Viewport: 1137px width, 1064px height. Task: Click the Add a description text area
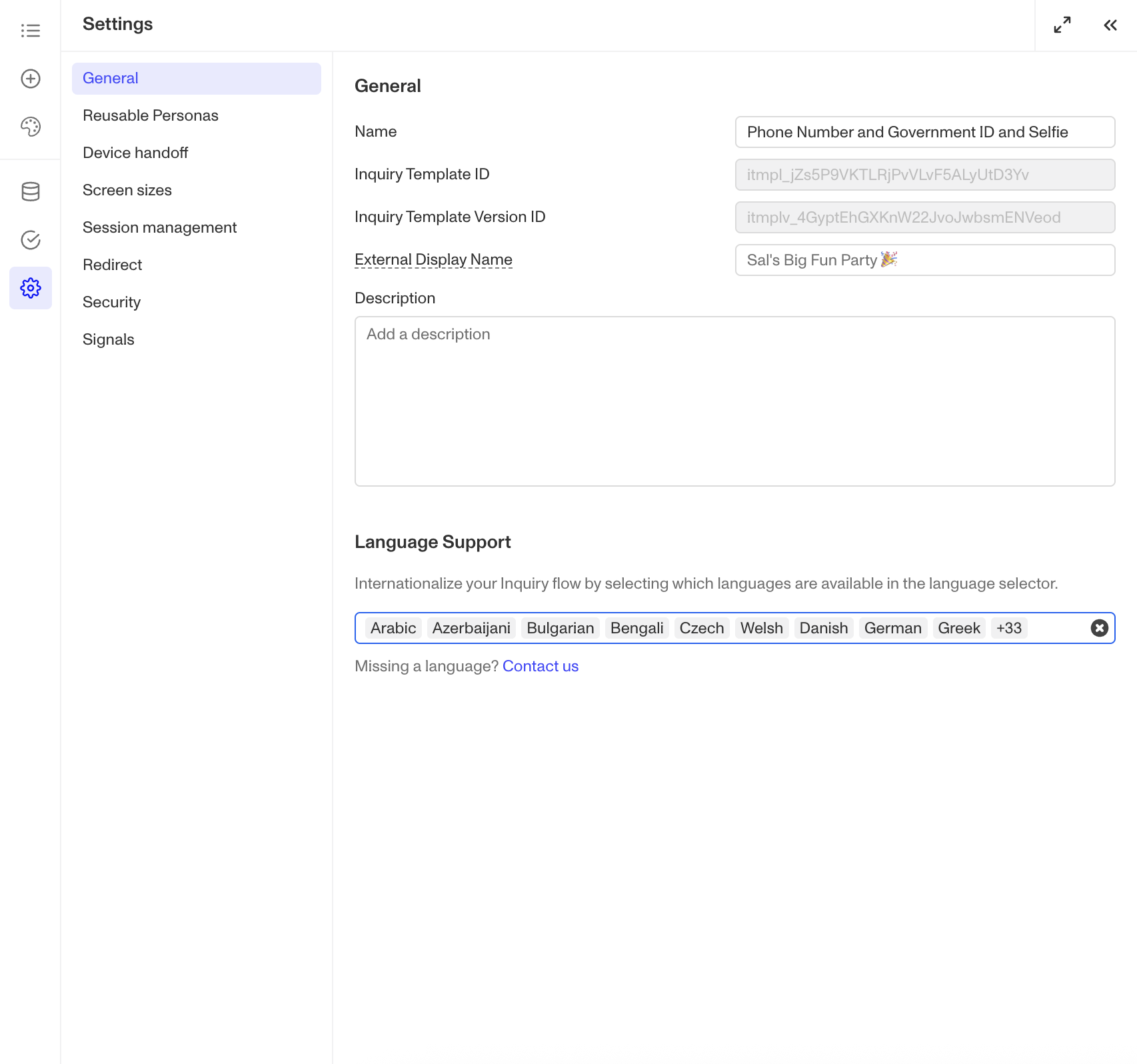pos(735,400)
